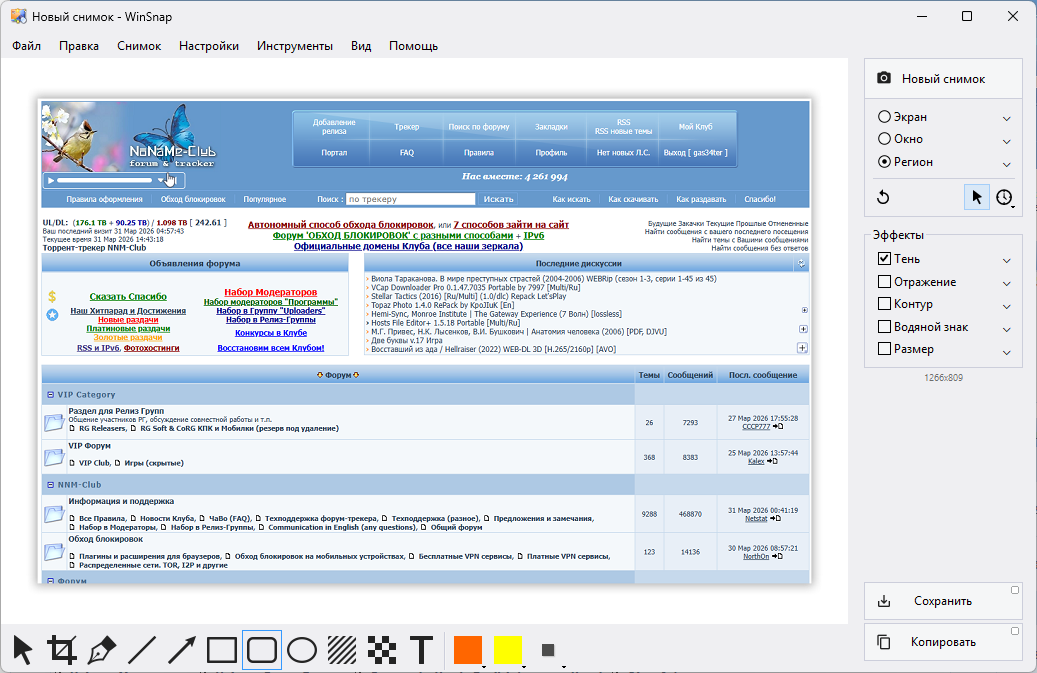
Task: Uncheck the Тень effect checkbox
Action: [x=884, y=259]
